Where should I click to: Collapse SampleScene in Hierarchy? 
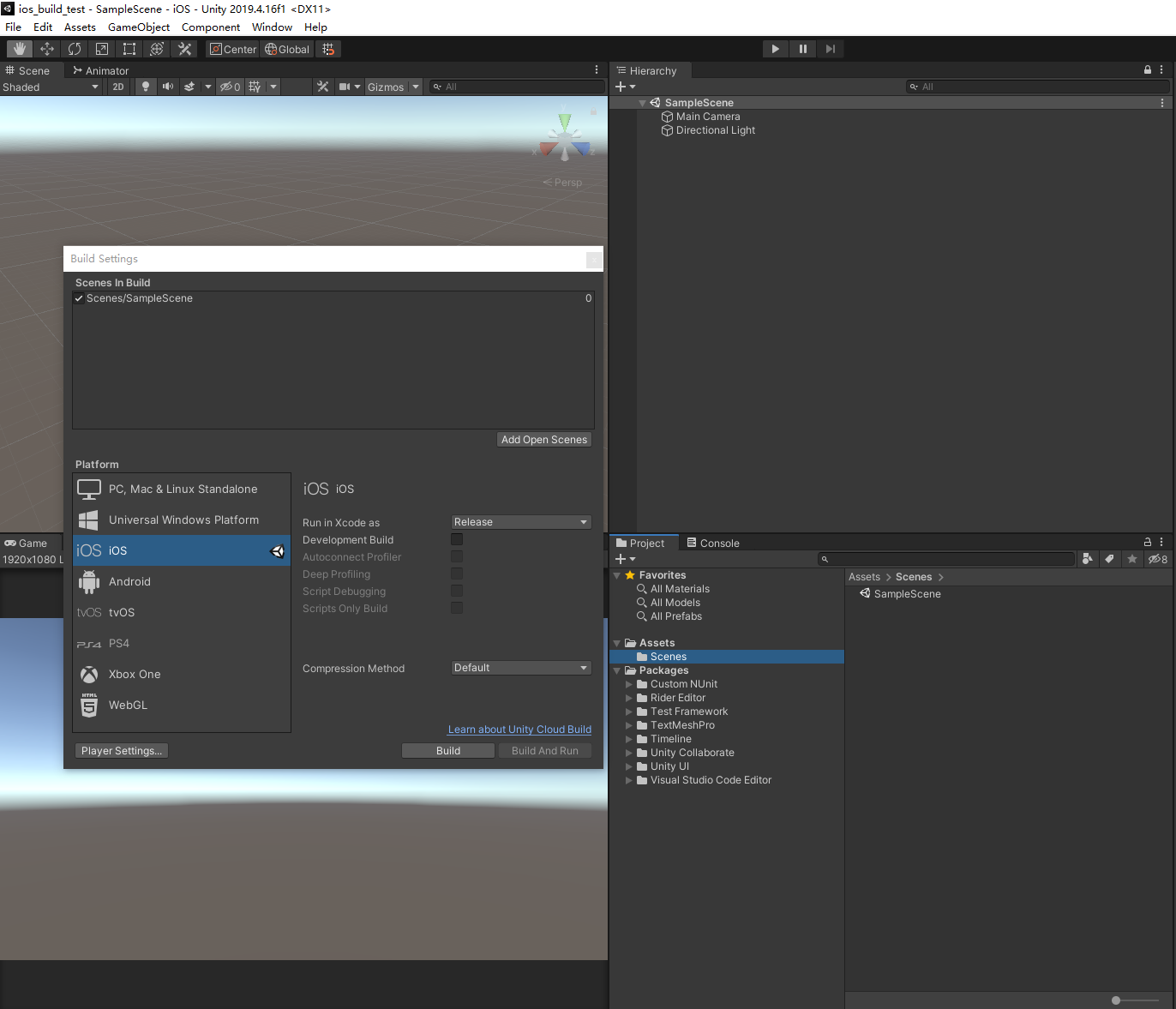tap(642, 103)
